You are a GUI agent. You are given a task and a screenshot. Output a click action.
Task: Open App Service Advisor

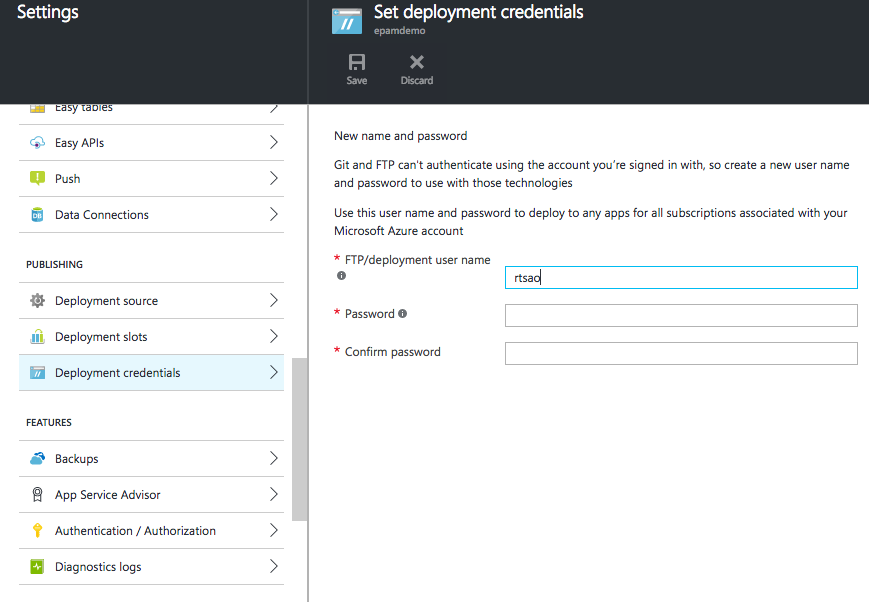tap(151, 494)
